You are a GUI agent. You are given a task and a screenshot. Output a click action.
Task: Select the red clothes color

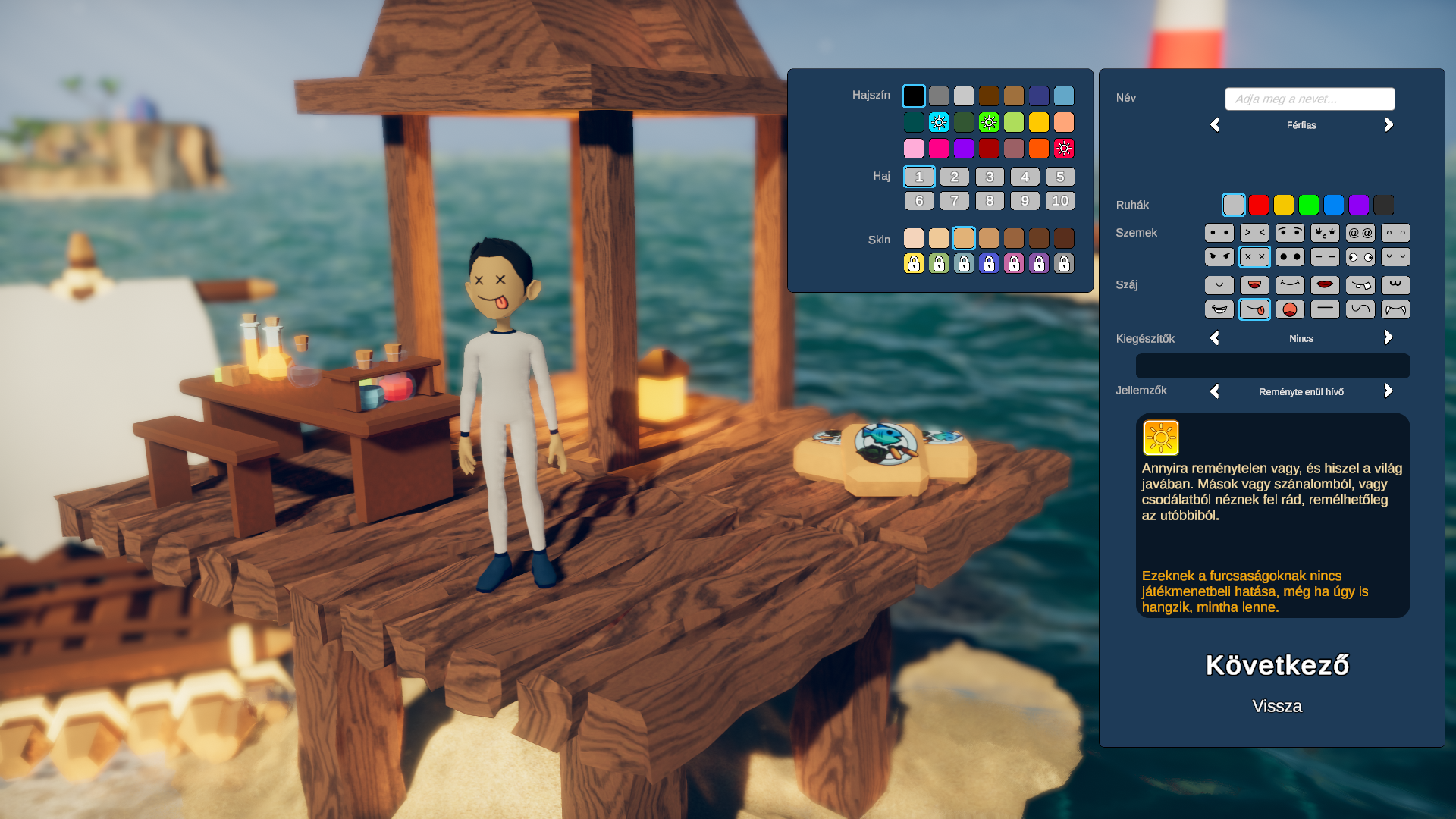pyautogui.click(x=1259, y=205)
